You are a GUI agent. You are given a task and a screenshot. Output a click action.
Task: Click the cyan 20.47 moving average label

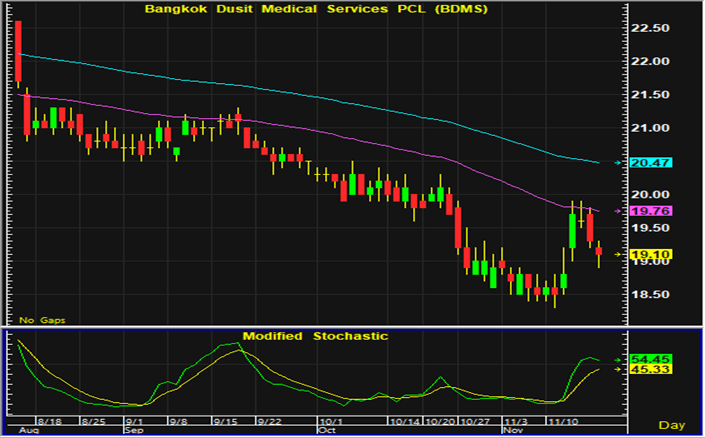651,162
